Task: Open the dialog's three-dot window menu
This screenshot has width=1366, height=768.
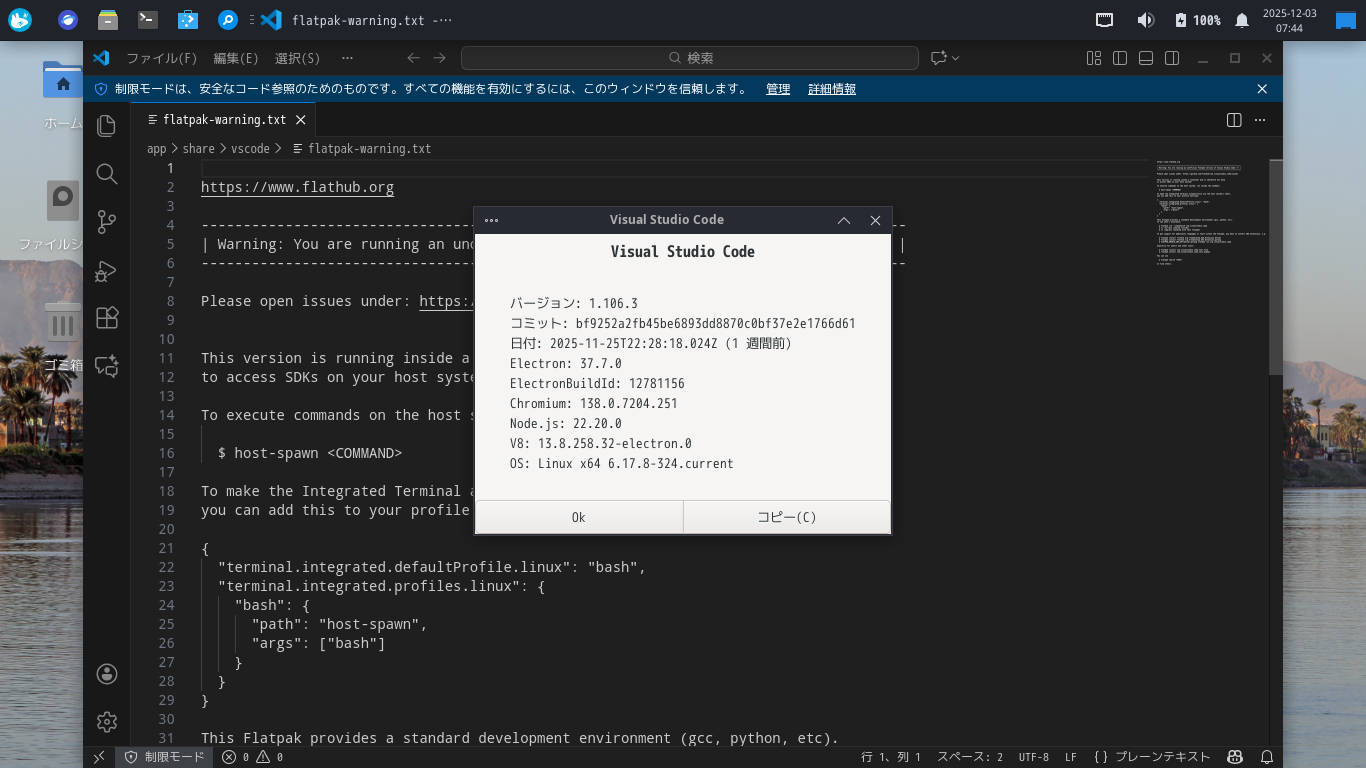Action: [491, 220]
